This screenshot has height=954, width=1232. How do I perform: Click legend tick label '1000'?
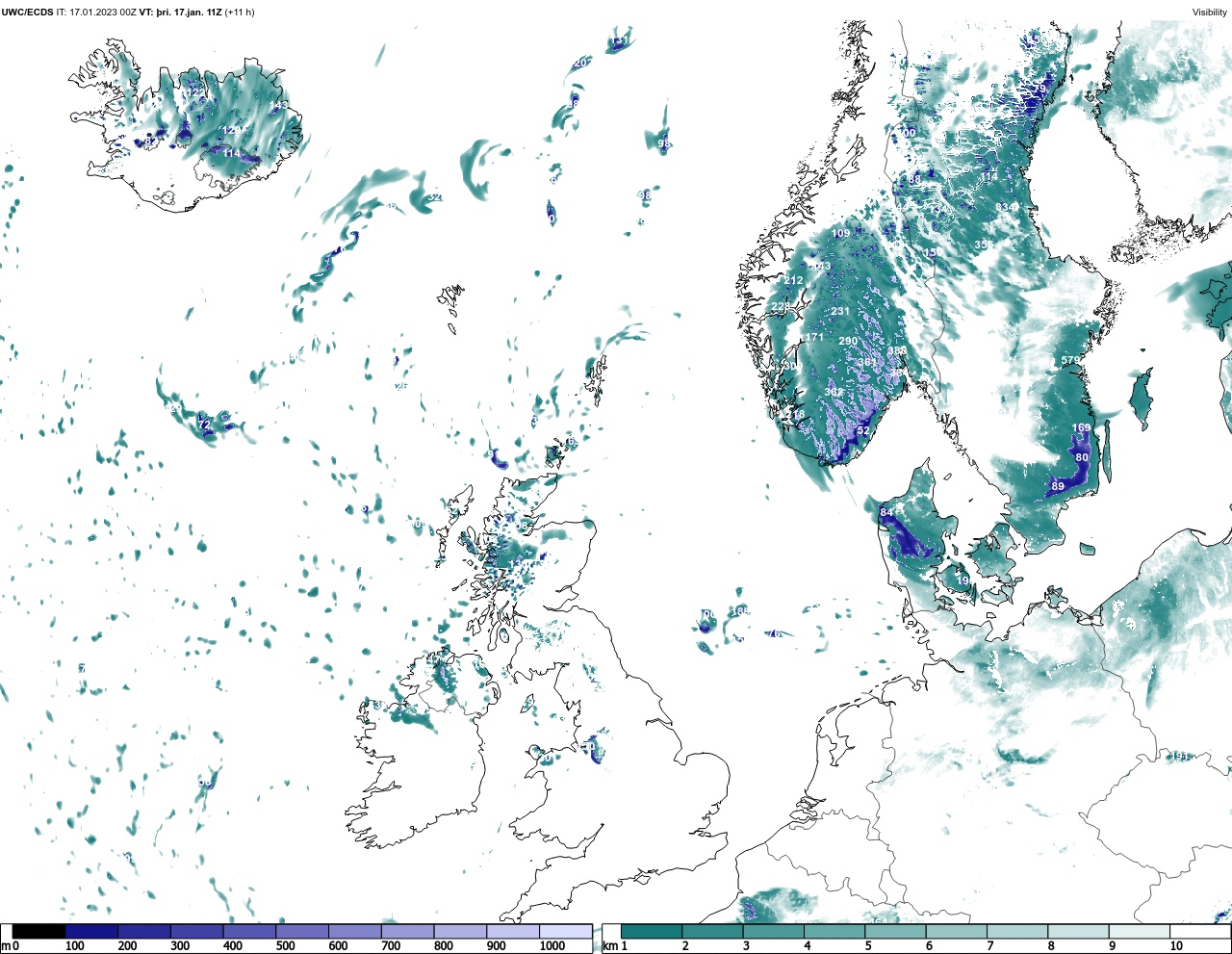(x=552, y=946)
